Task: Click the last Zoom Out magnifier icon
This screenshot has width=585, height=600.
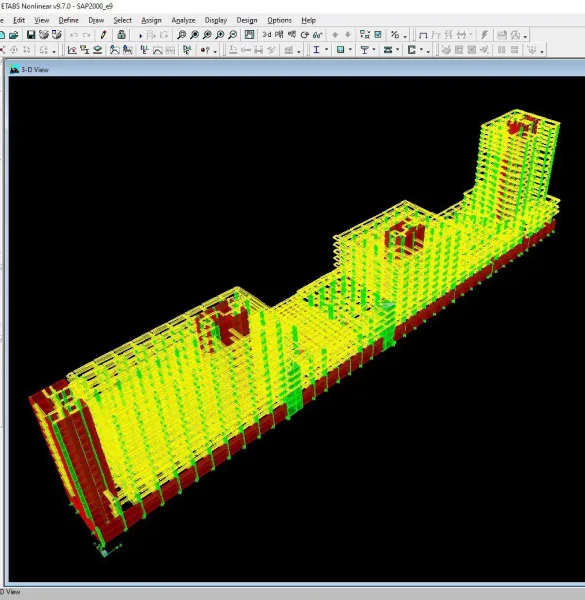Action: [x=232, y=35]
